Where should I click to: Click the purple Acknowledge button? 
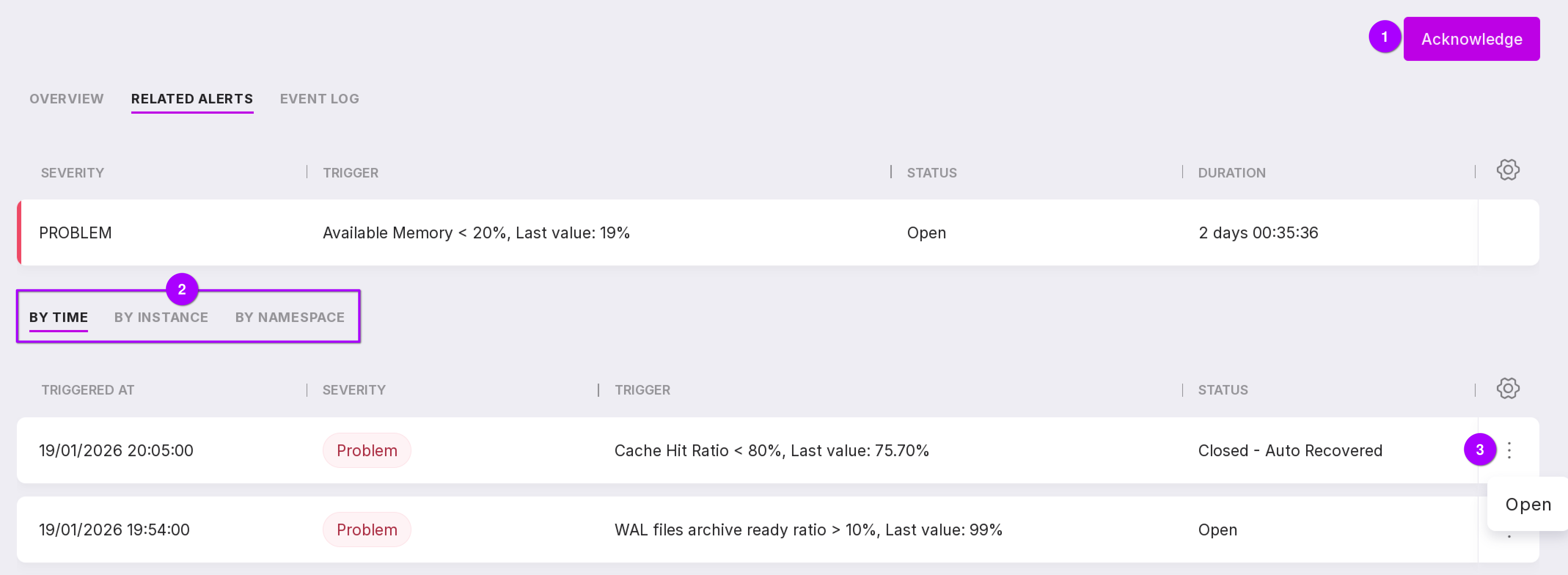pyautogui.click(x=1470, y=39)
